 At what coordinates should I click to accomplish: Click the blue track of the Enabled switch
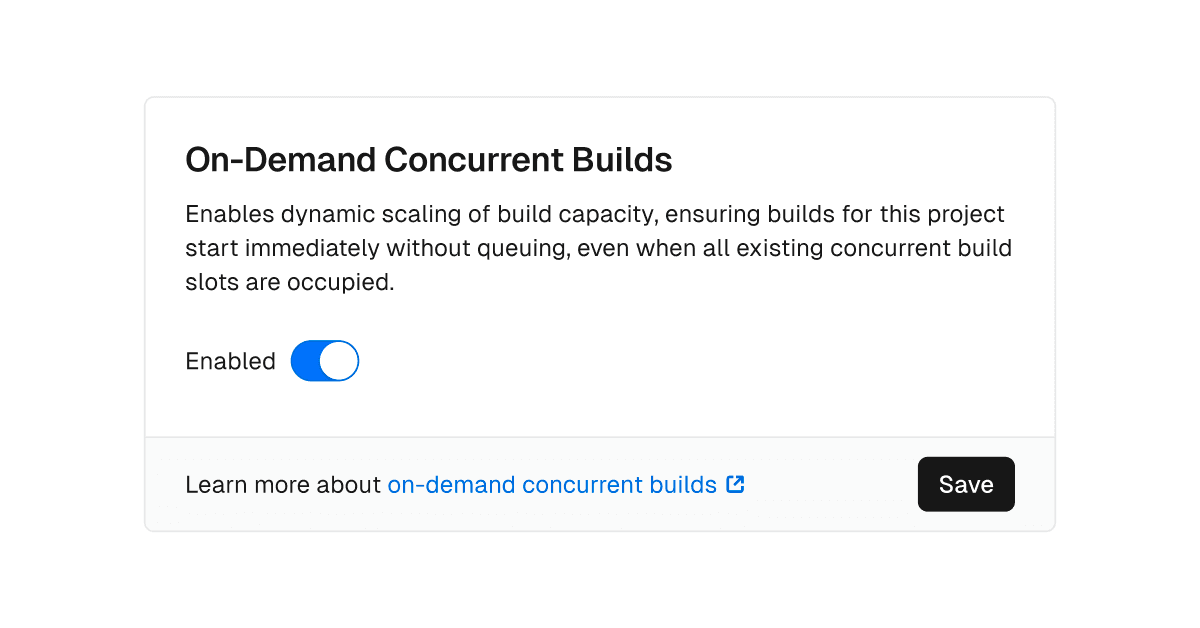tap(306, 361)
